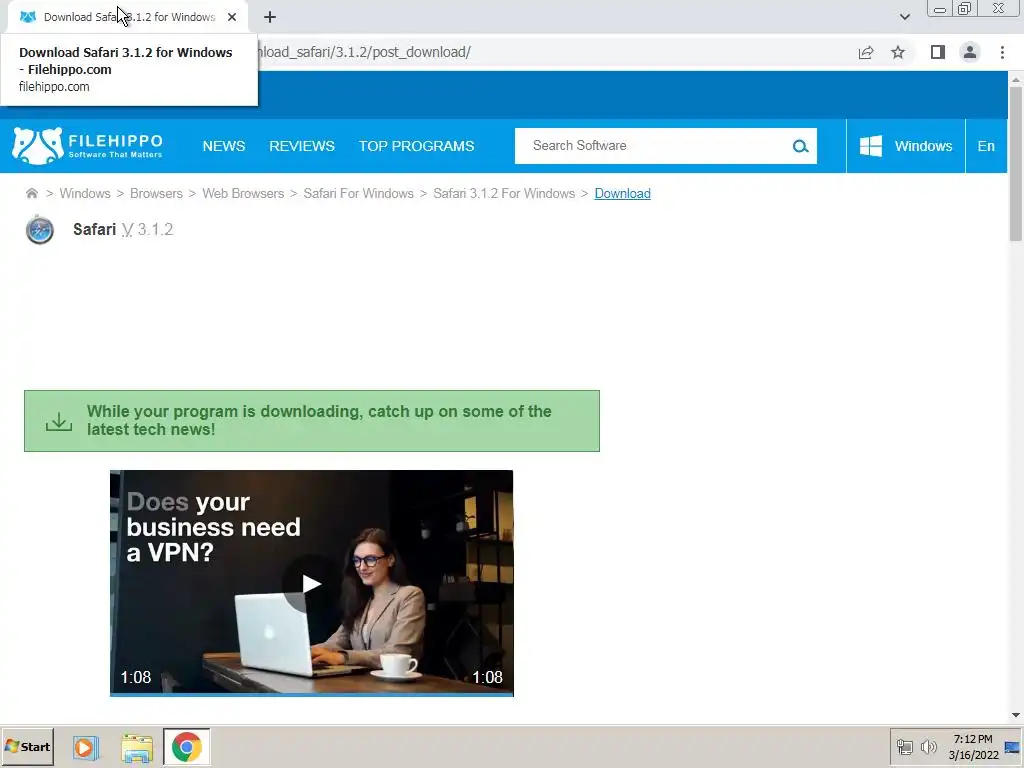
Task: Click the search magnifier icon
Action: click(800, 146)
